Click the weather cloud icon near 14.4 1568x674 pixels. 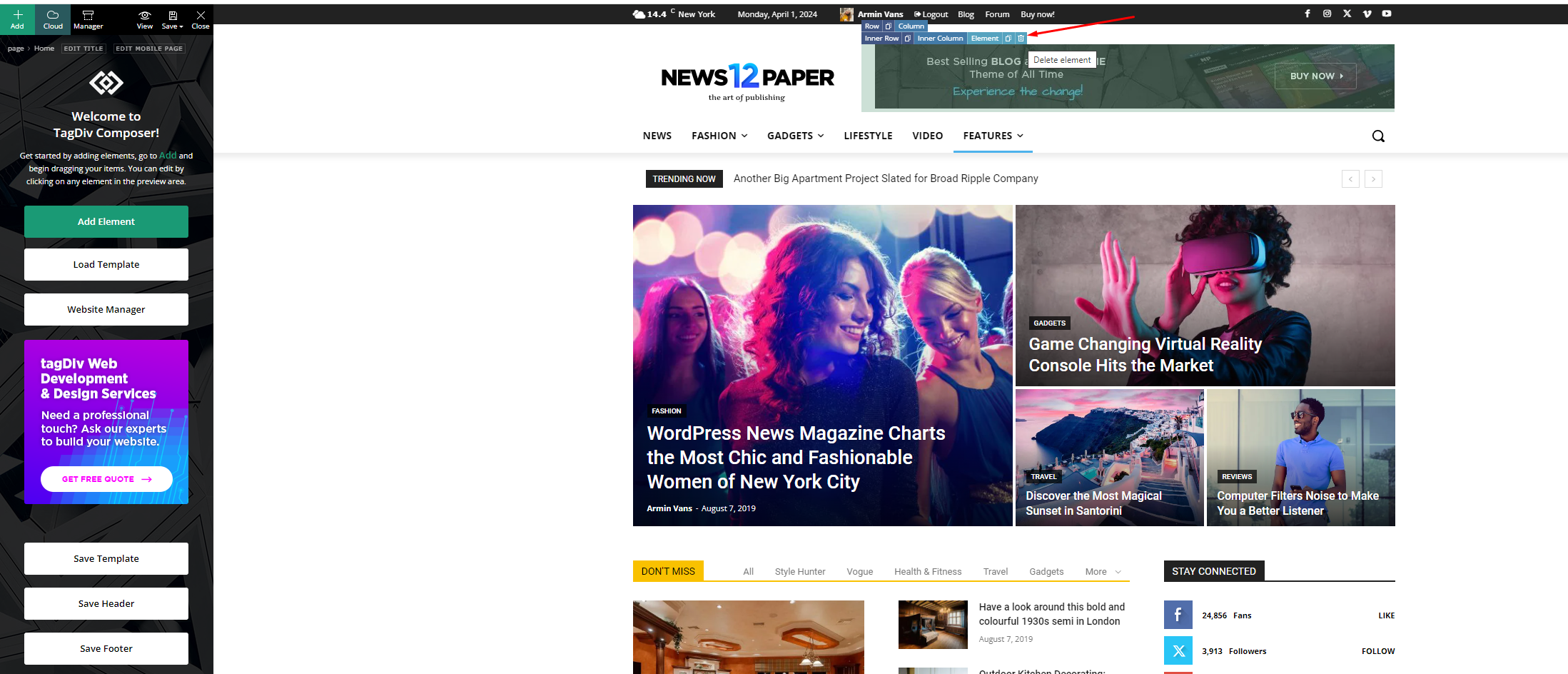click(x=639, y=14)
